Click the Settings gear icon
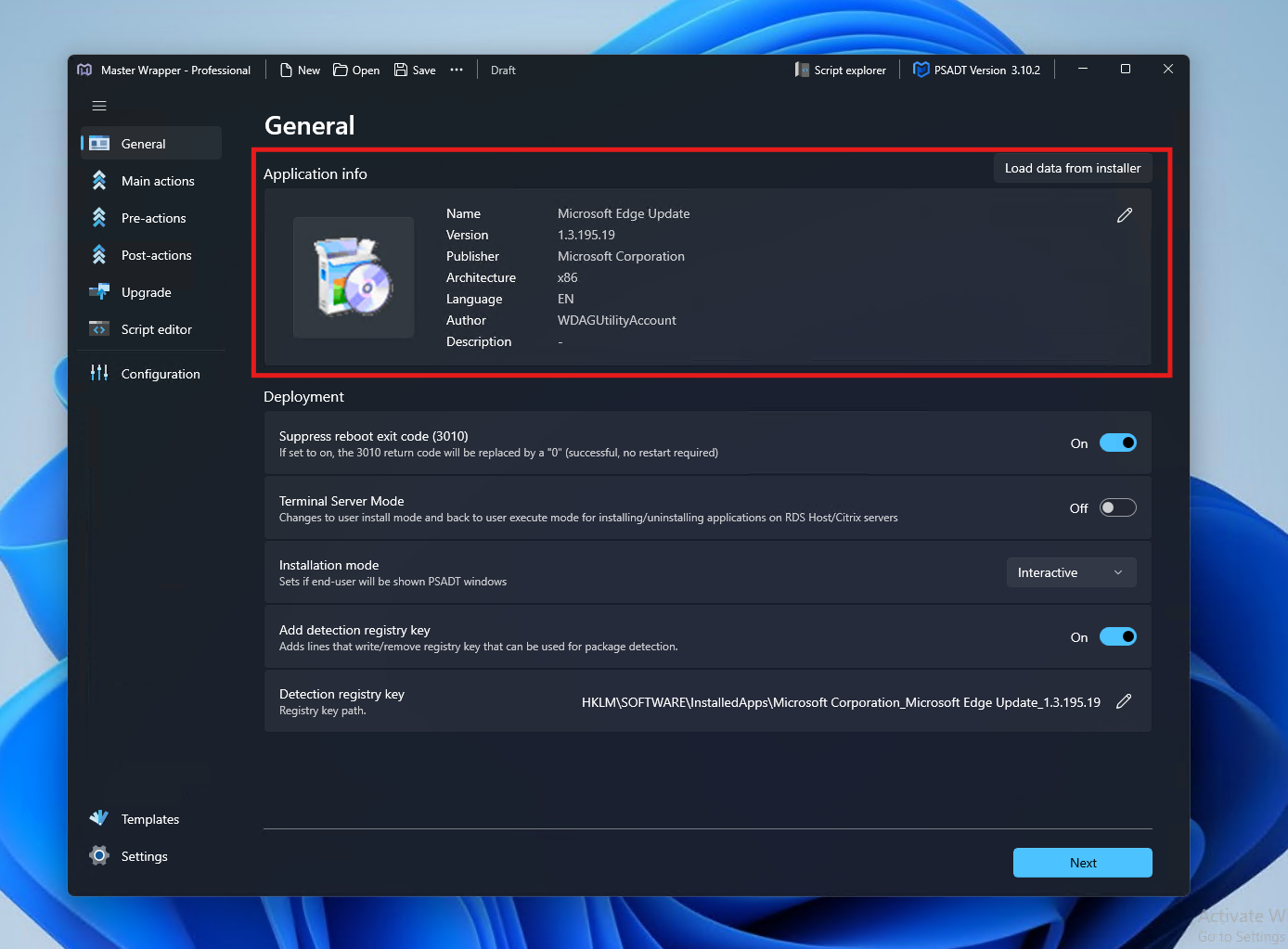The image size is (1288, 949). 99,855
